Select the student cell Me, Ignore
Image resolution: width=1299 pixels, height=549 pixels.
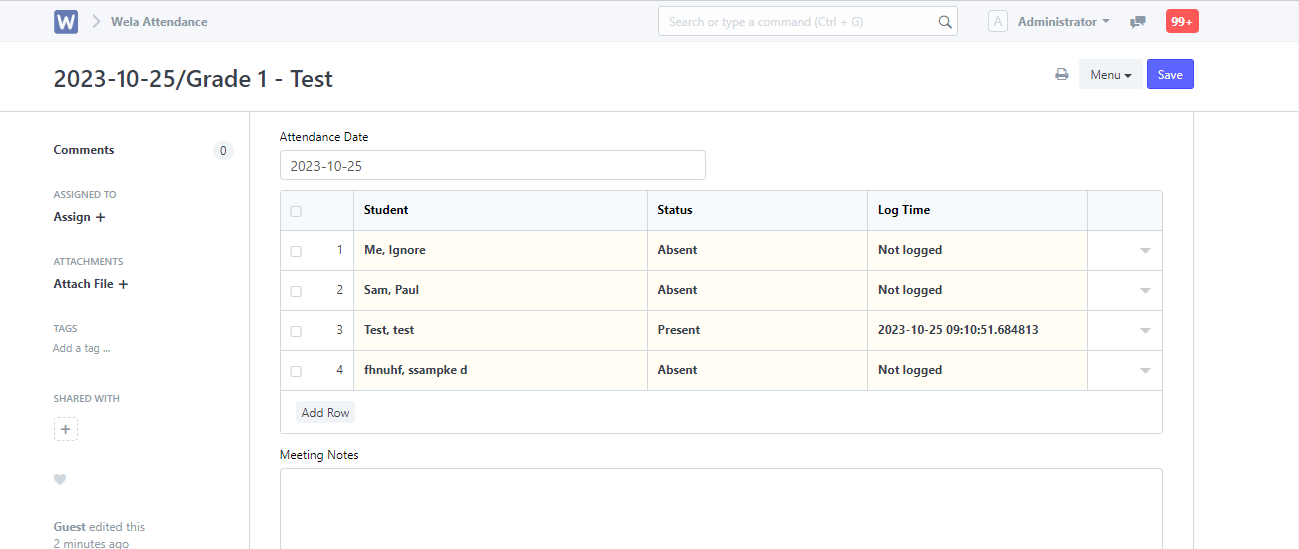click(x=500, y=250)
